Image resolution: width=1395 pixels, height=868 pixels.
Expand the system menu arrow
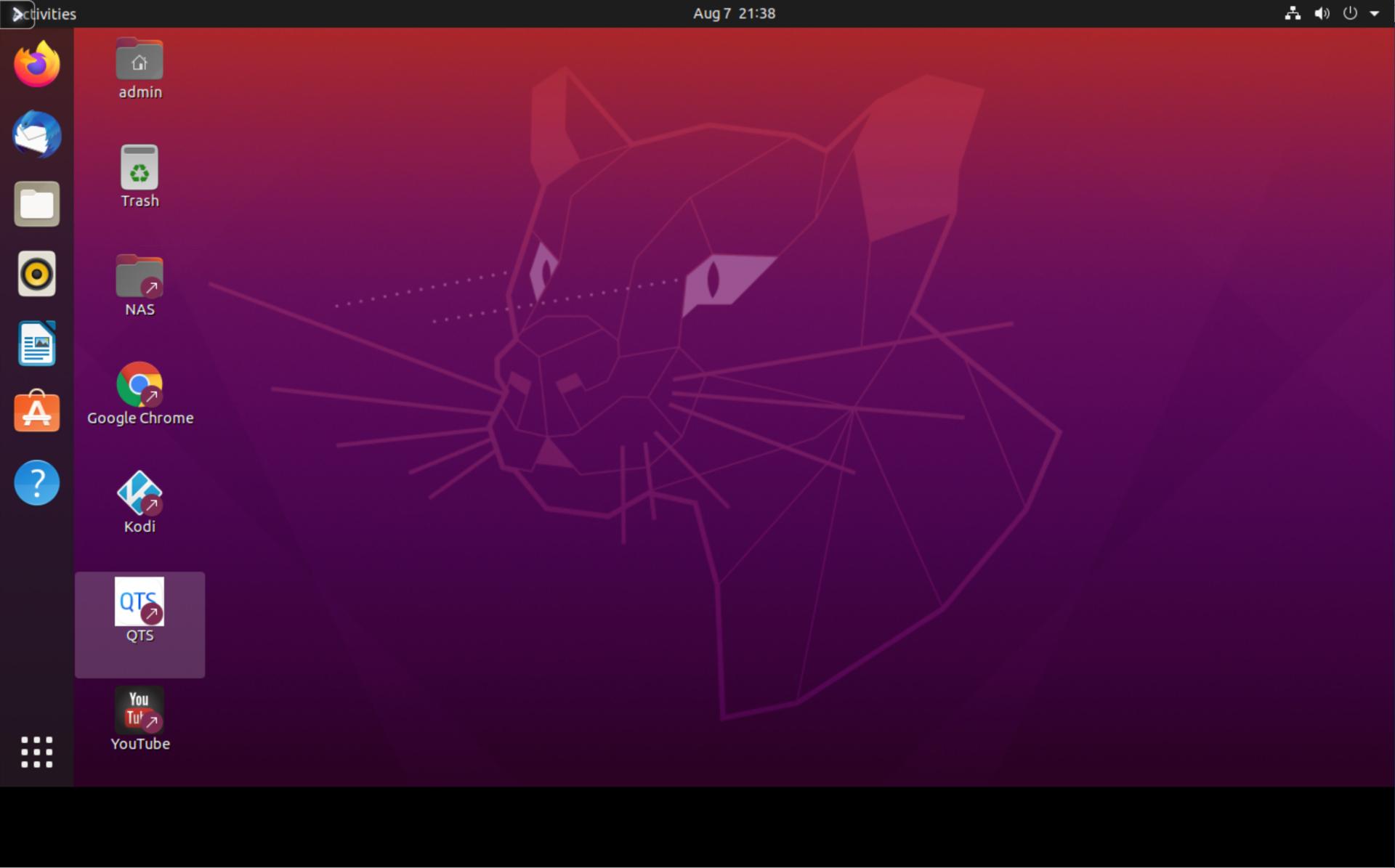tap(1375, 14)
